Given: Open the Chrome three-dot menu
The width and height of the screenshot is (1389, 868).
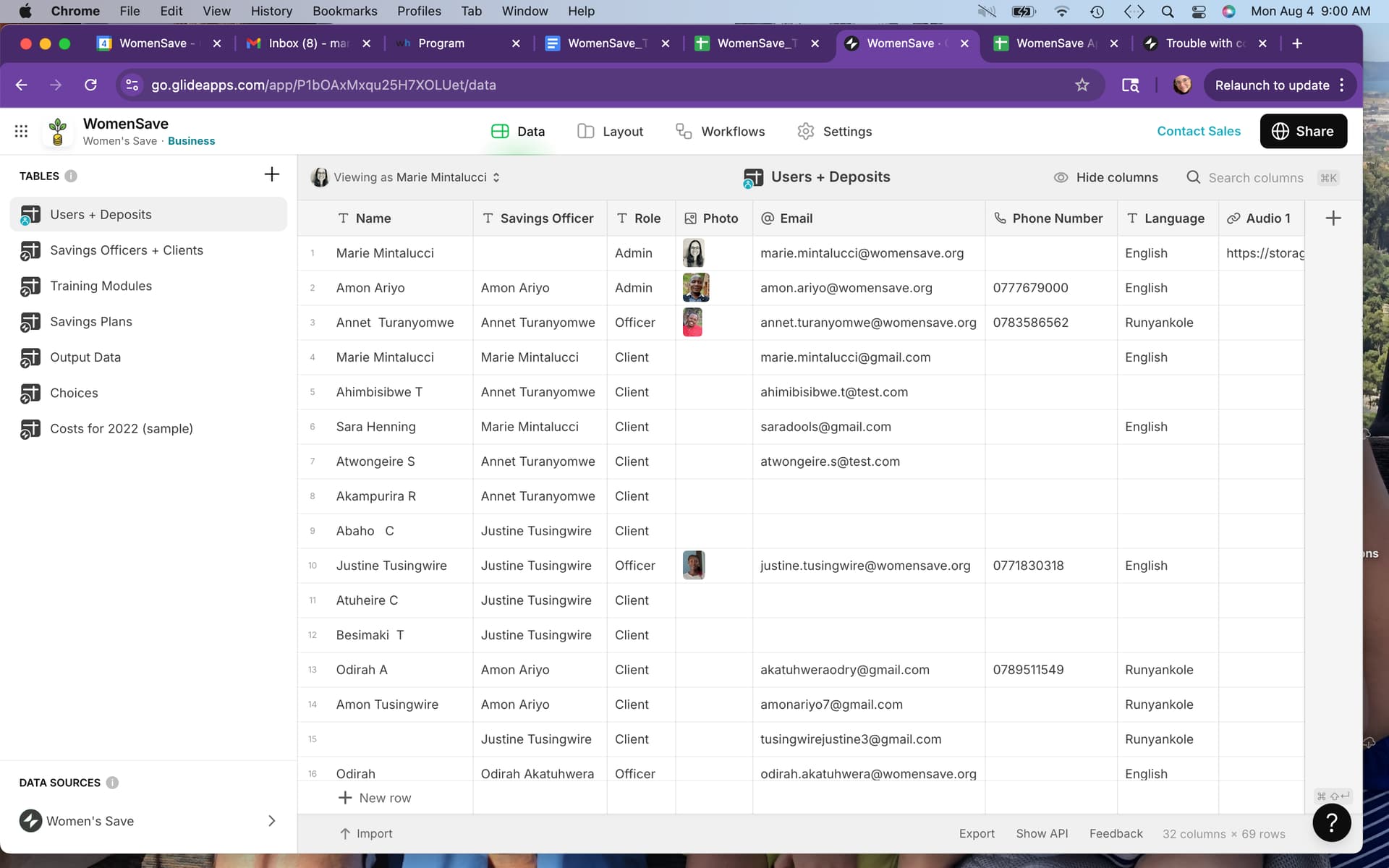Looking at the screenshot, I should point(1342,85).
